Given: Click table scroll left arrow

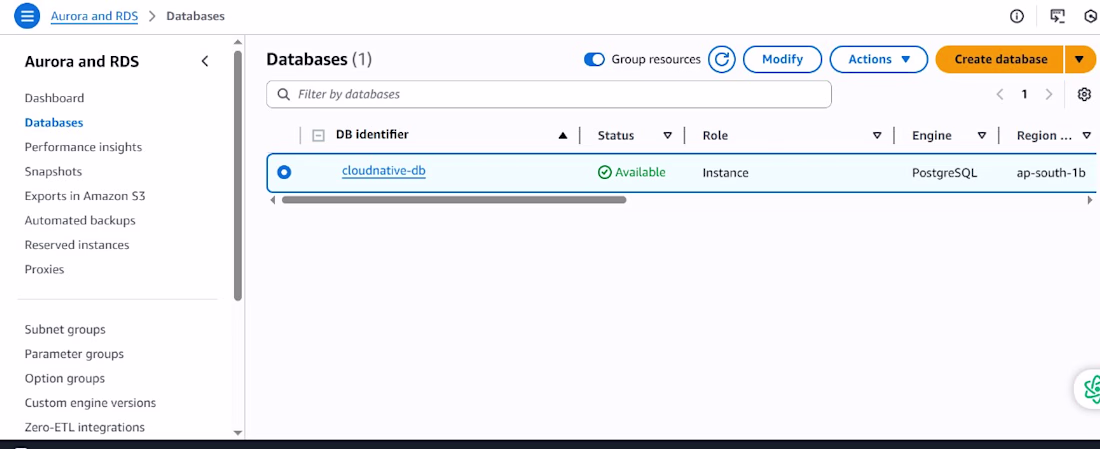Looking at the screenshot, I should (x=273, y=200).
